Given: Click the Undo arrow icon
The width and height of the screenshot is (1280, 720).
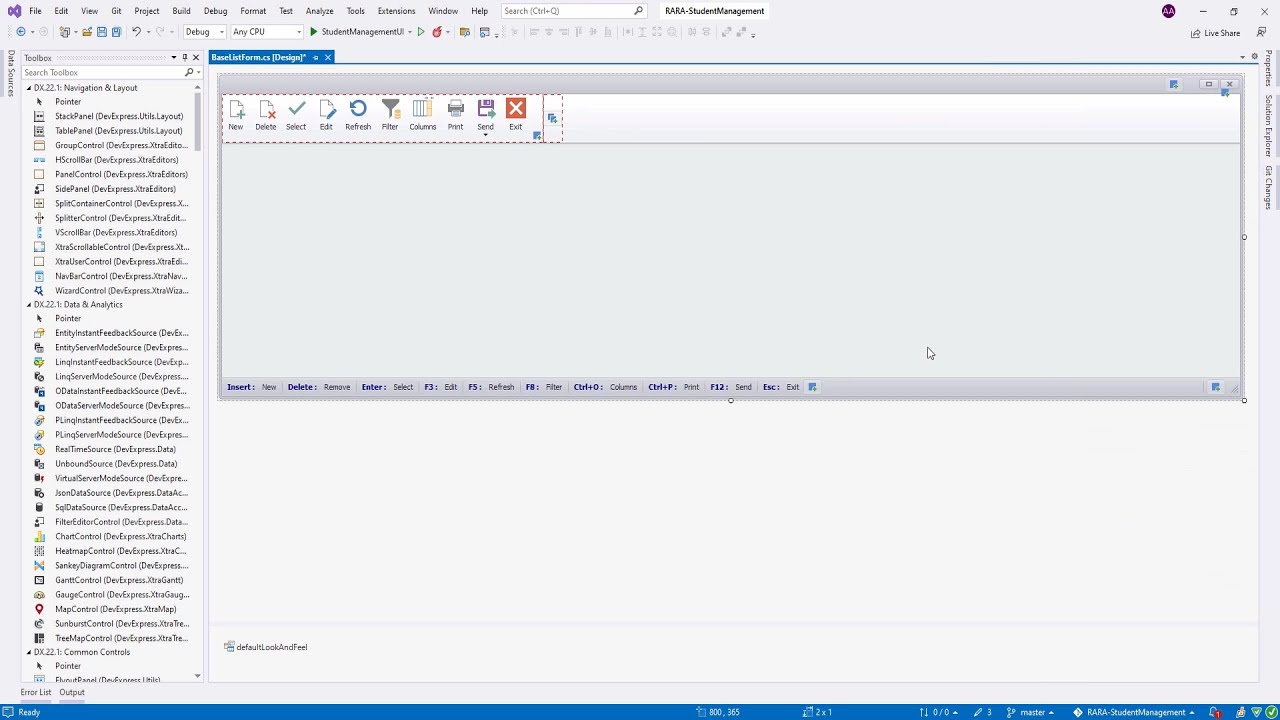Looking at the screenshot, I should [x=136, y=32].
